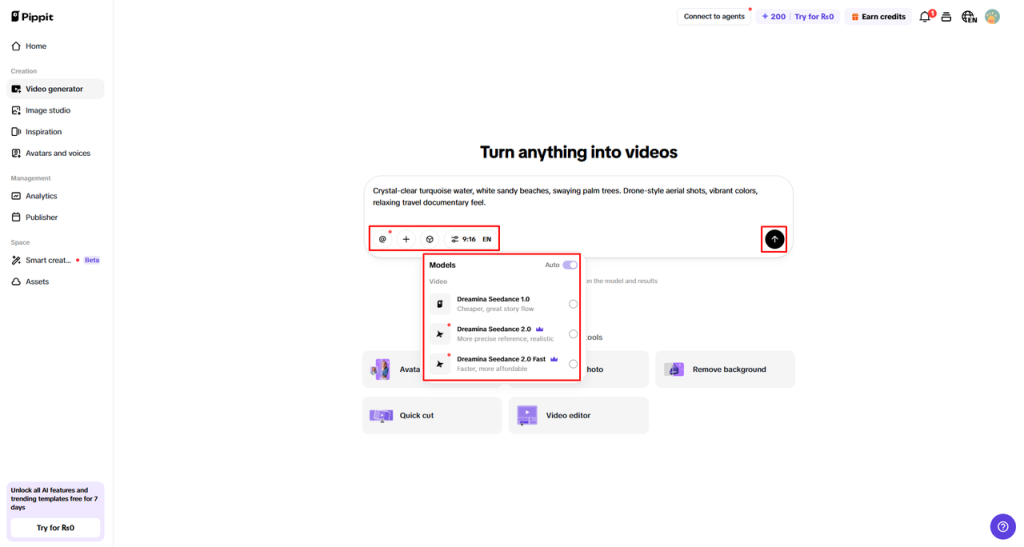The width and height of the screenshot is (1024, 547).
Task: Open the stacked tasks icon in header
Action: pos(946,17)
